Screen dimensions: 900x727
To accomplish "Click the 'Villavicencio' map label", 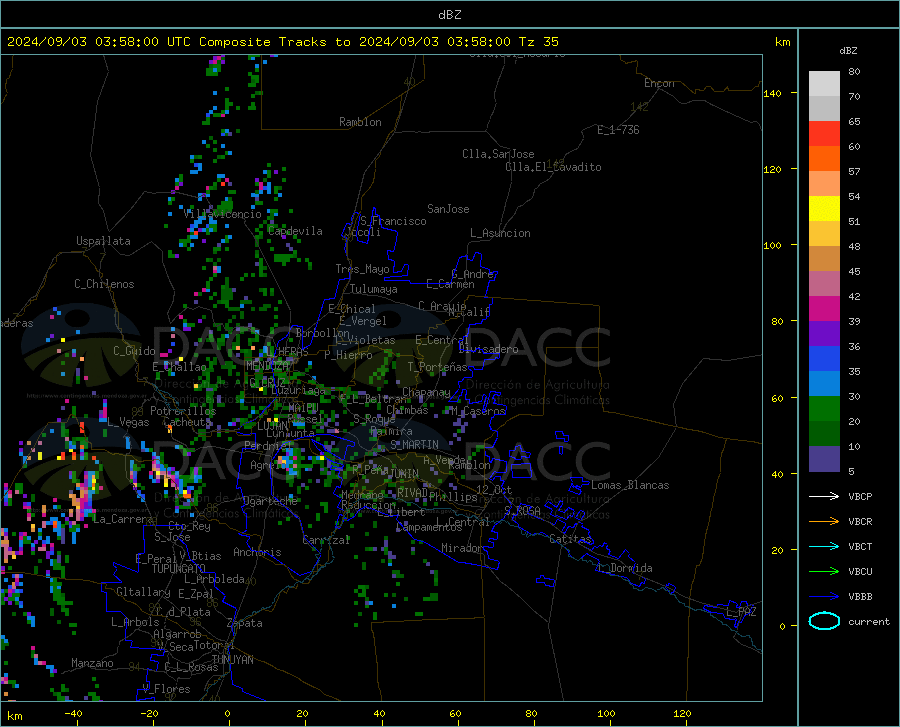I will click(x=223, y=214).
